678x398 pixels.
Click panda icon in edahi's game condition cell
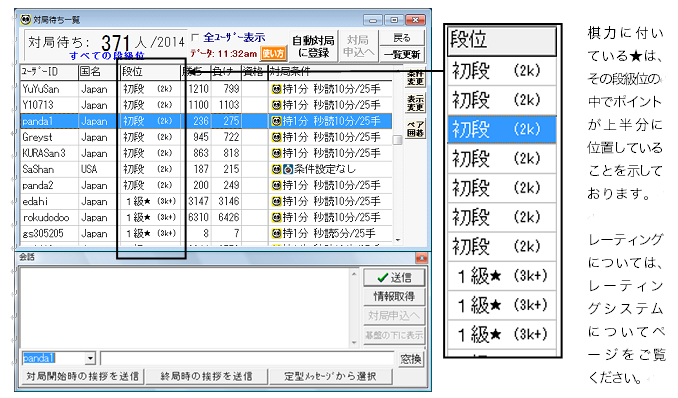coord(276,201)
